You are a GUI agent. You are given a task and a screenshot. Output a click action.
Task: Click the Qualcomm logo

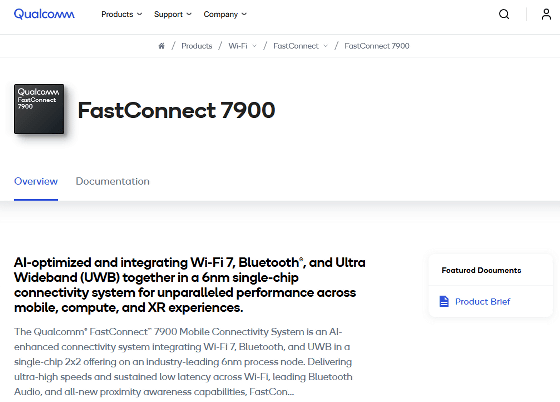pyautogui.click(x=44, y=14)
